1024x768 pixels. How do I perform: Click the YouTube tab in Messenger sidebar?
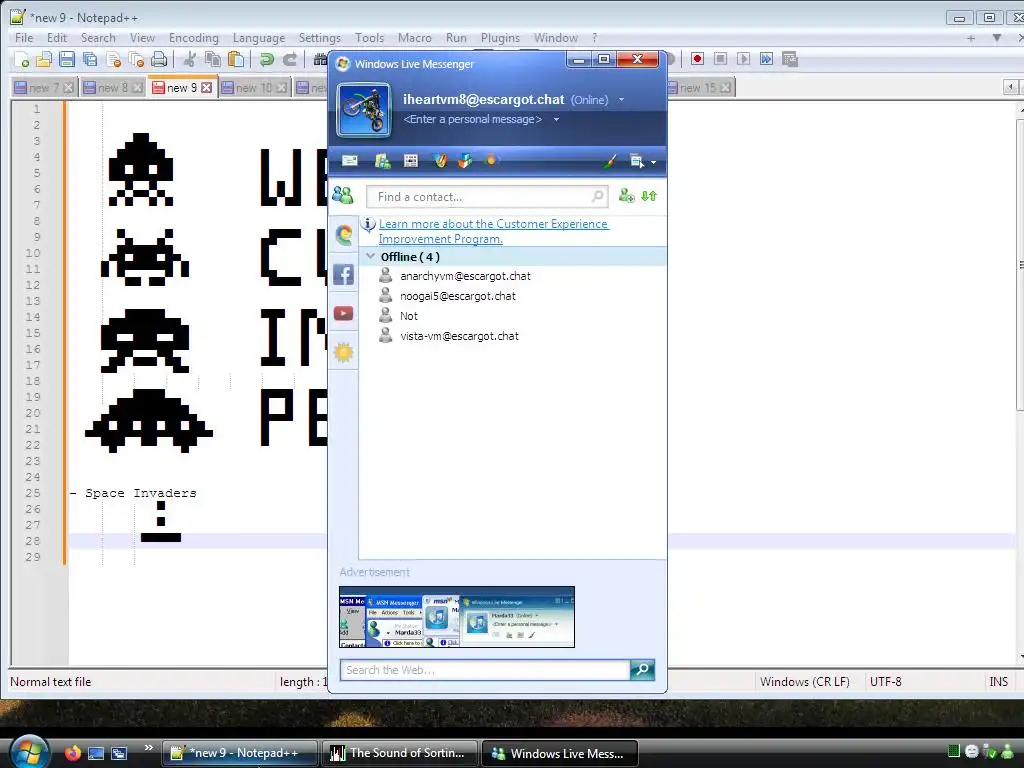pyautogui.click(x=344, y=313)
